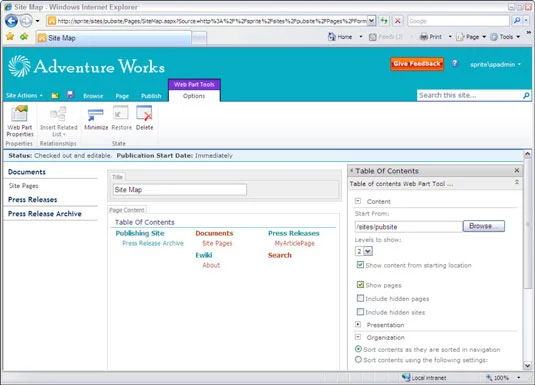Image resolution: width=535 pixels, height=385 pixels.
Task: Minimize the web part via ribbon
Action: point(96,118)
